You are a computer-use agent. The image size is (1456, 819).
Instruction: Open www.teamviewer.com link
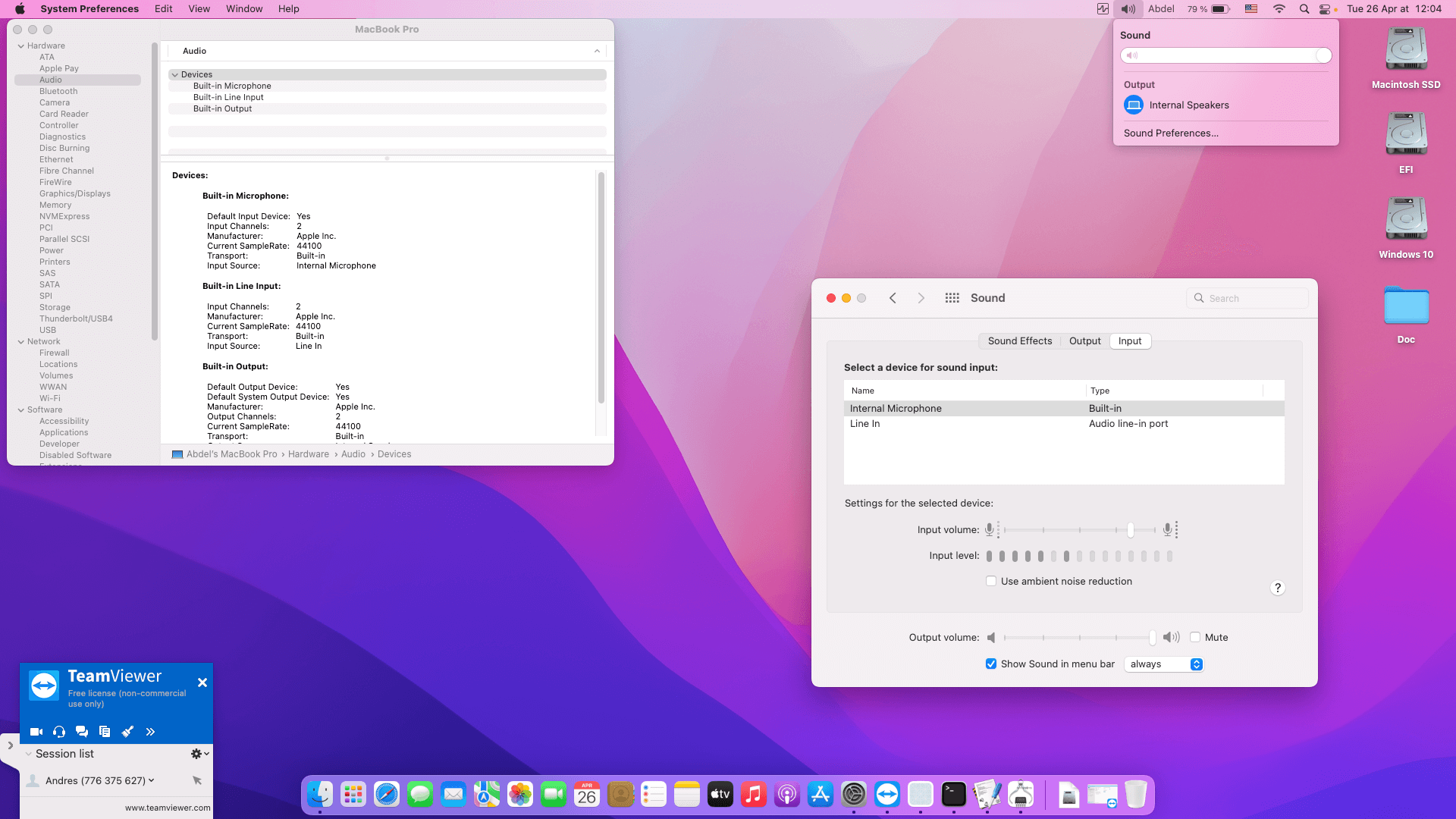tap(168, 808)
